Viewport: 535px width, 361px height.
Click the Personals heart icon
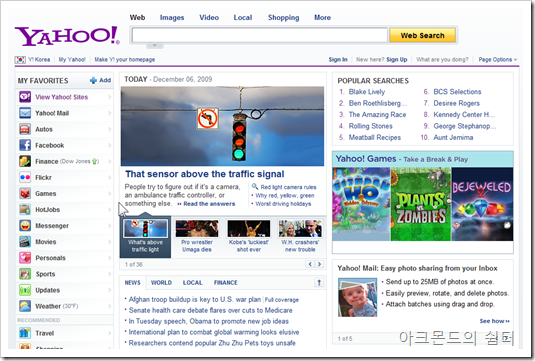[x=25, y=258]
